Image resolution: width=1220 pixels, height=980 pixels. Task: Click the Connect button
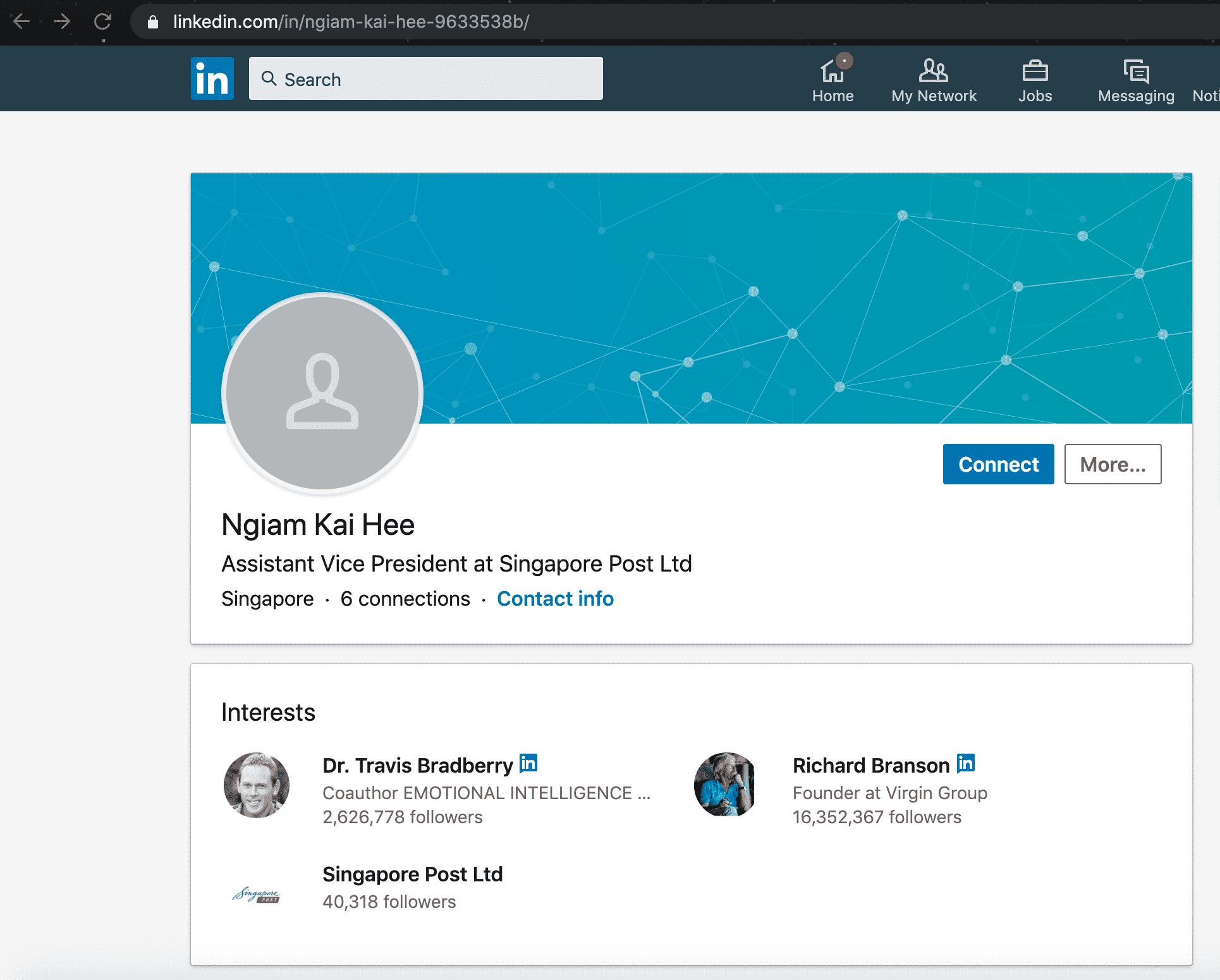(998, 464)
